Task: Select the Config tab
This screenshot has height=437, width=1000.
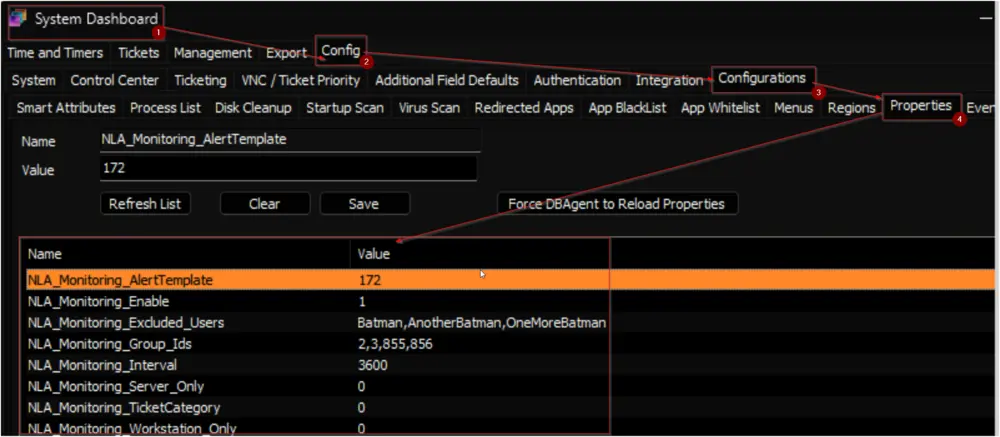Action: click(x=341, y=50)
